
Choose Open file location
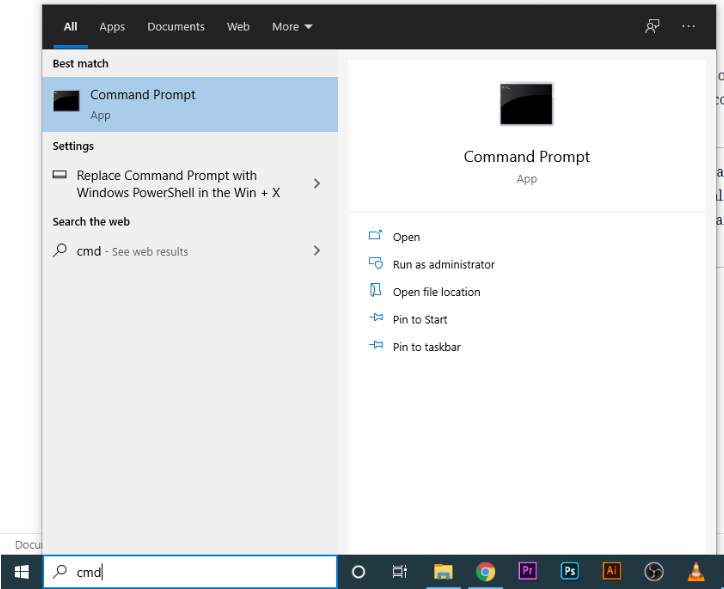(x=436, y=292)
